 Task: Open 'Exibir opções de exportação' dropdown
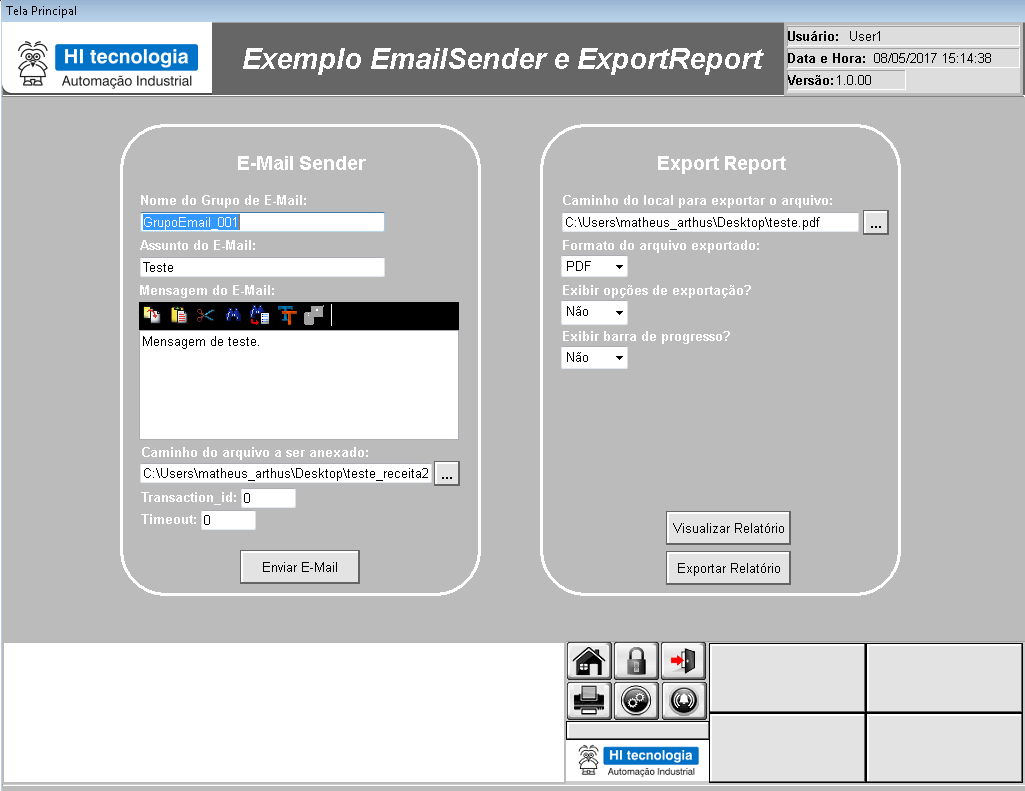point(594,312)
